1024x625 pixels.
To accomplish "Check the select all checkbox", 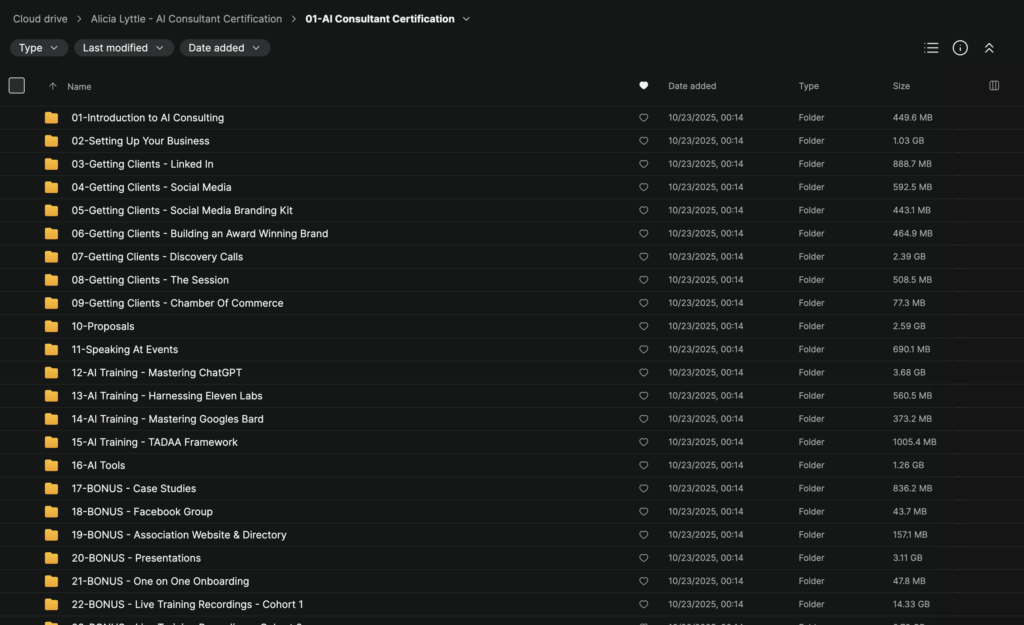I will tap(16, 86).
